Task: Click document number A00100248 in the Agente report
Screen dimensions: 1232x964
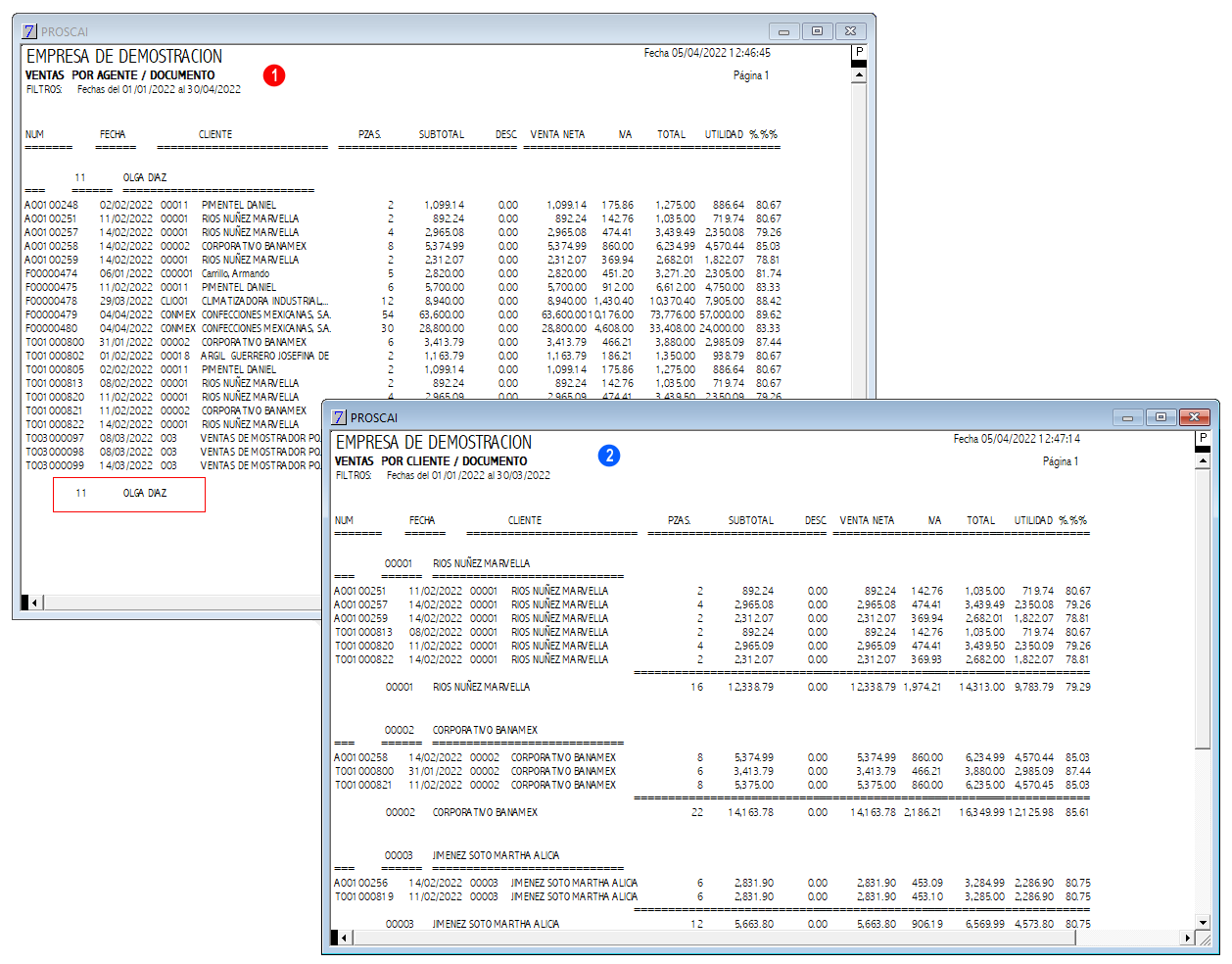Action: pos(51,205)
